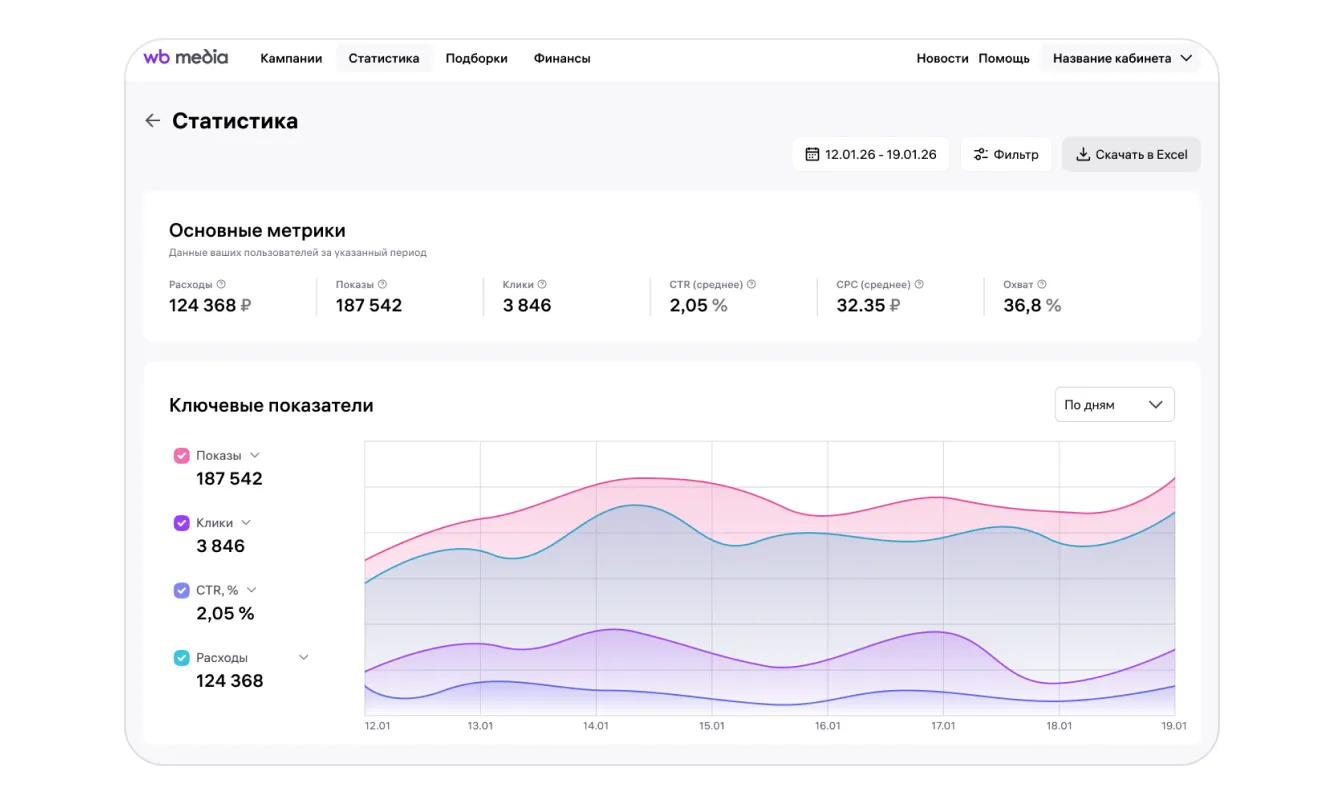1344x802 pixels.
Task: Toggle the teal Расходы color checkbox
Action: point(181,658)
